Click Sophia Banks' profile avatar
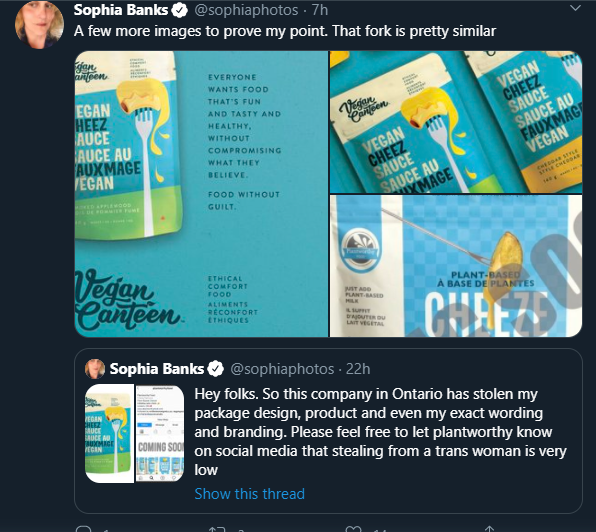The height and width of the screenshot is (532, 596). point(39,24)
